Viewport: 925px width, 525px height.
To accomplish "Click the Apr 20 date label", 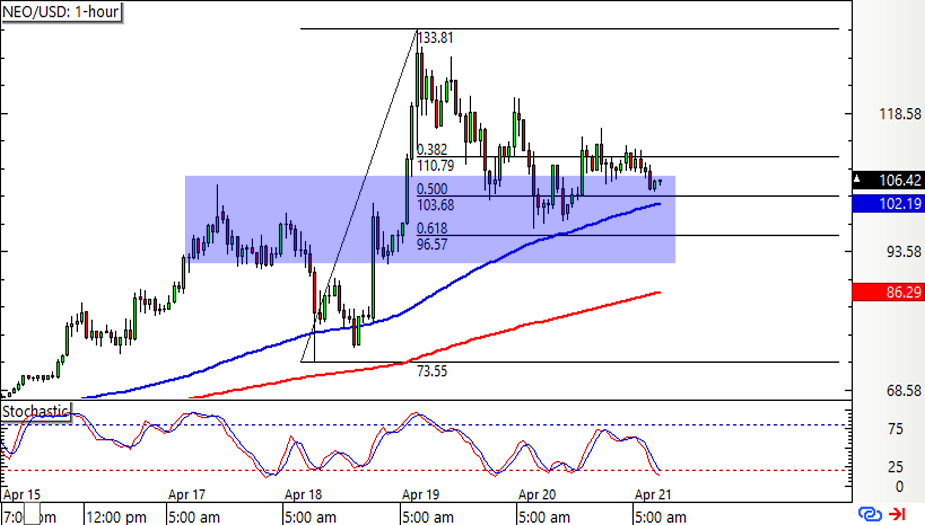I will [537, 494].
